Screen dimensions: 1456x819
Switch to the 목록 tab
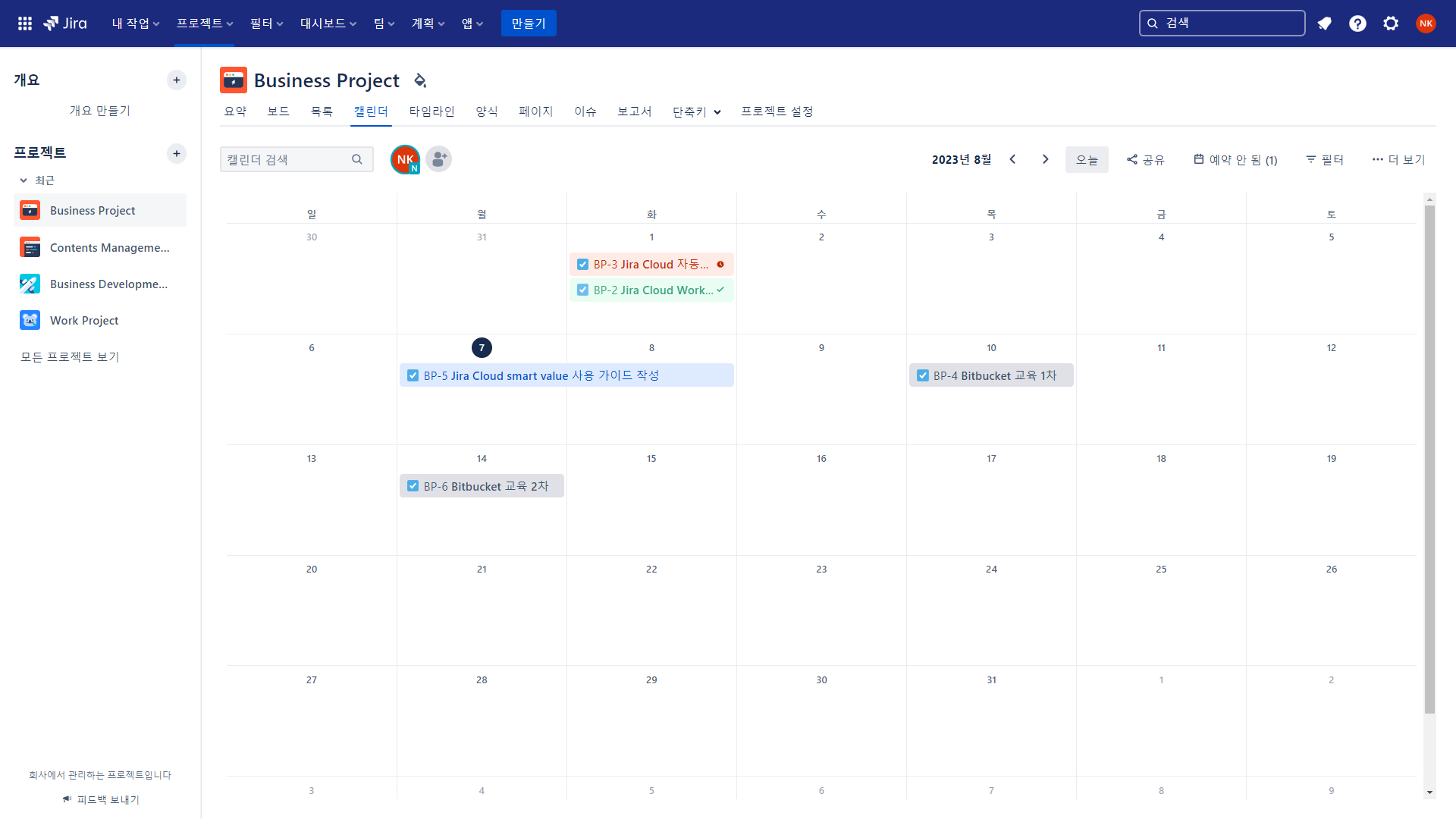coord(322,111)
